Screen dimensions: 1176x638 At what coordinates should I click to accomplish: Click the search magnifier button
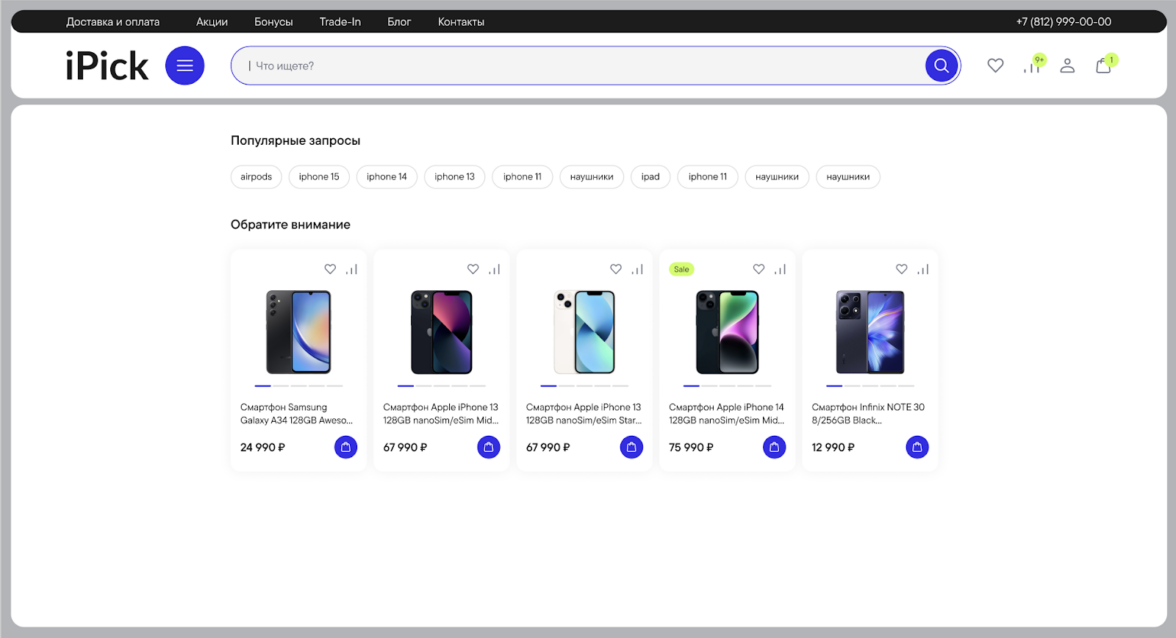pos(941,66)
